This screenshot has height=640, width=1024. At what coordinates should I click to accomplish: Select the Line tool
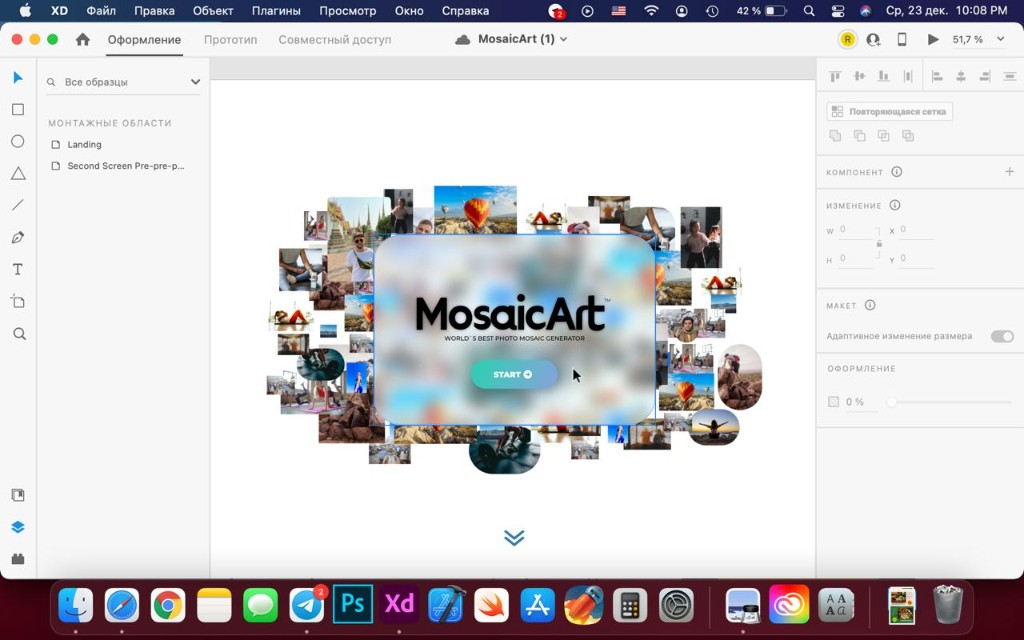pyautogui.click(x=18, y=205)
